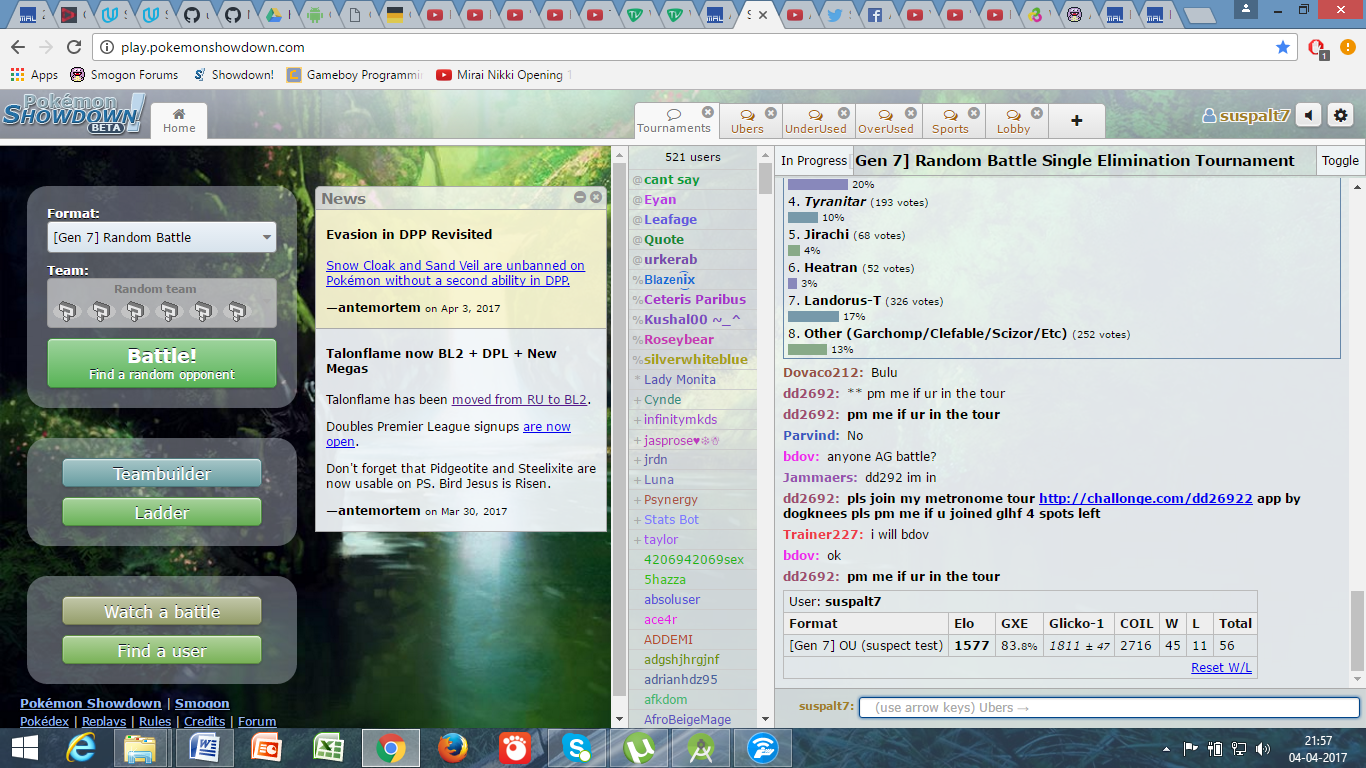Click chat username Trainer227
The height and width of the screenshot is (768, 1366).
[823, 535]
